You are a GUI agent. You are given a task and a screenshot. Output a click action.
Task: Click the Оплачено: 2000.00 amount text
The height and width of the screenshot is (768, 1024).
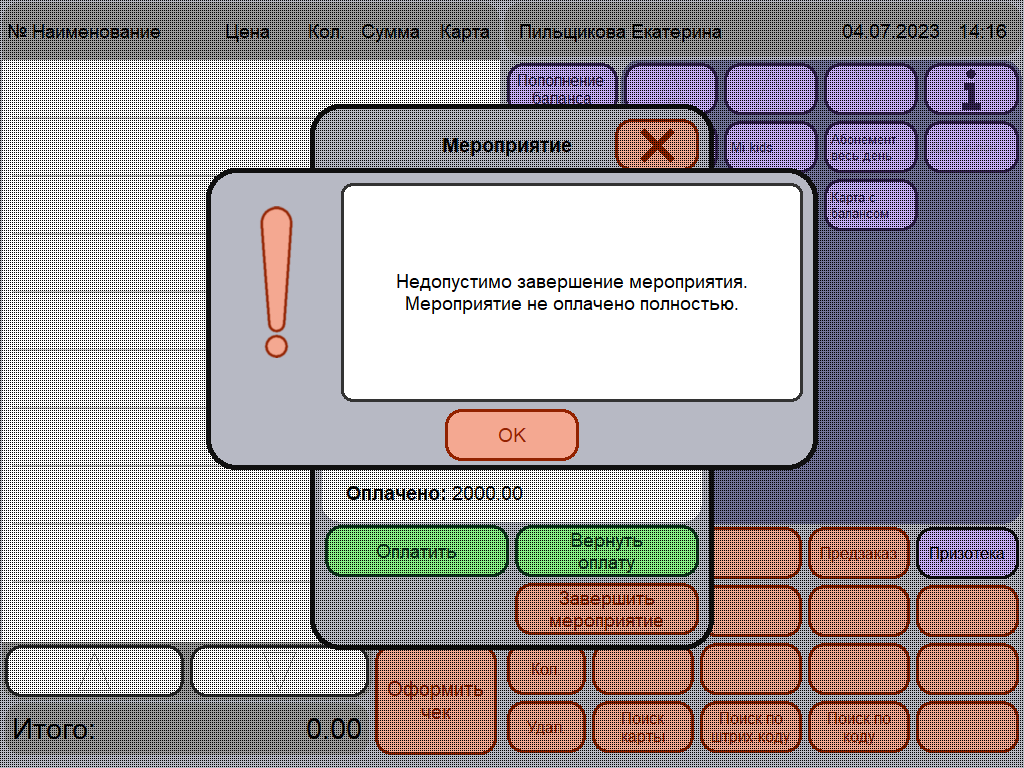click(434, 493)
